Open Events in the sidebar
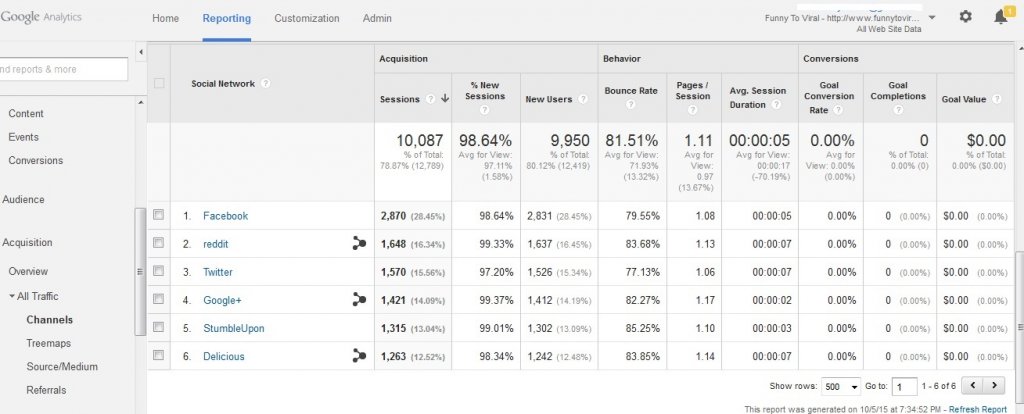1024x414 pixels. 24,136
